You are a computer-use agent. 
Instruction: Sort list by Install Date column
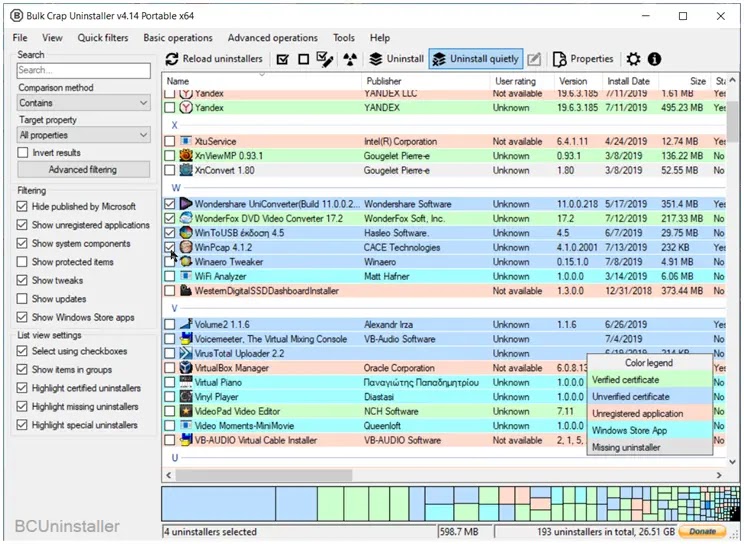tap(631, 81)
